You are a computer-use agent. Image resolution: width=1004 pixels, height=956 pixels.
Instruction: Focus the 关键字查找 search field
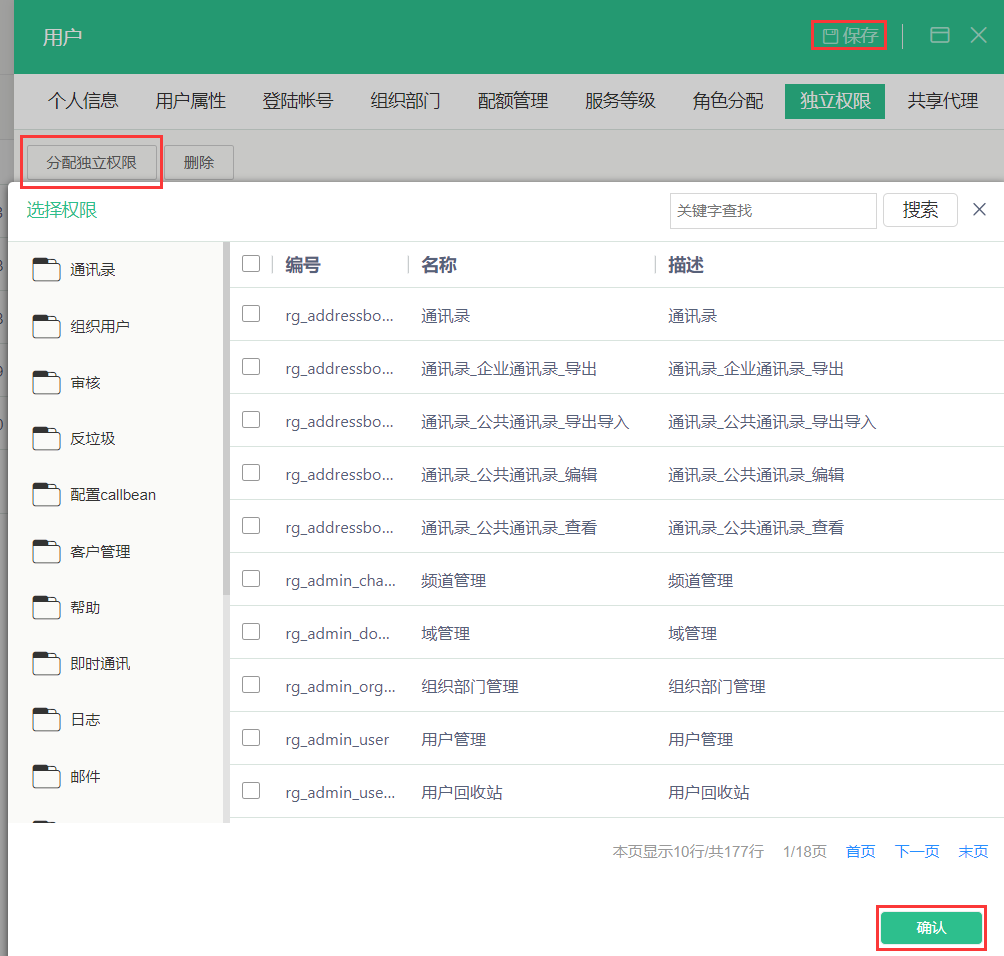point(773,211)
